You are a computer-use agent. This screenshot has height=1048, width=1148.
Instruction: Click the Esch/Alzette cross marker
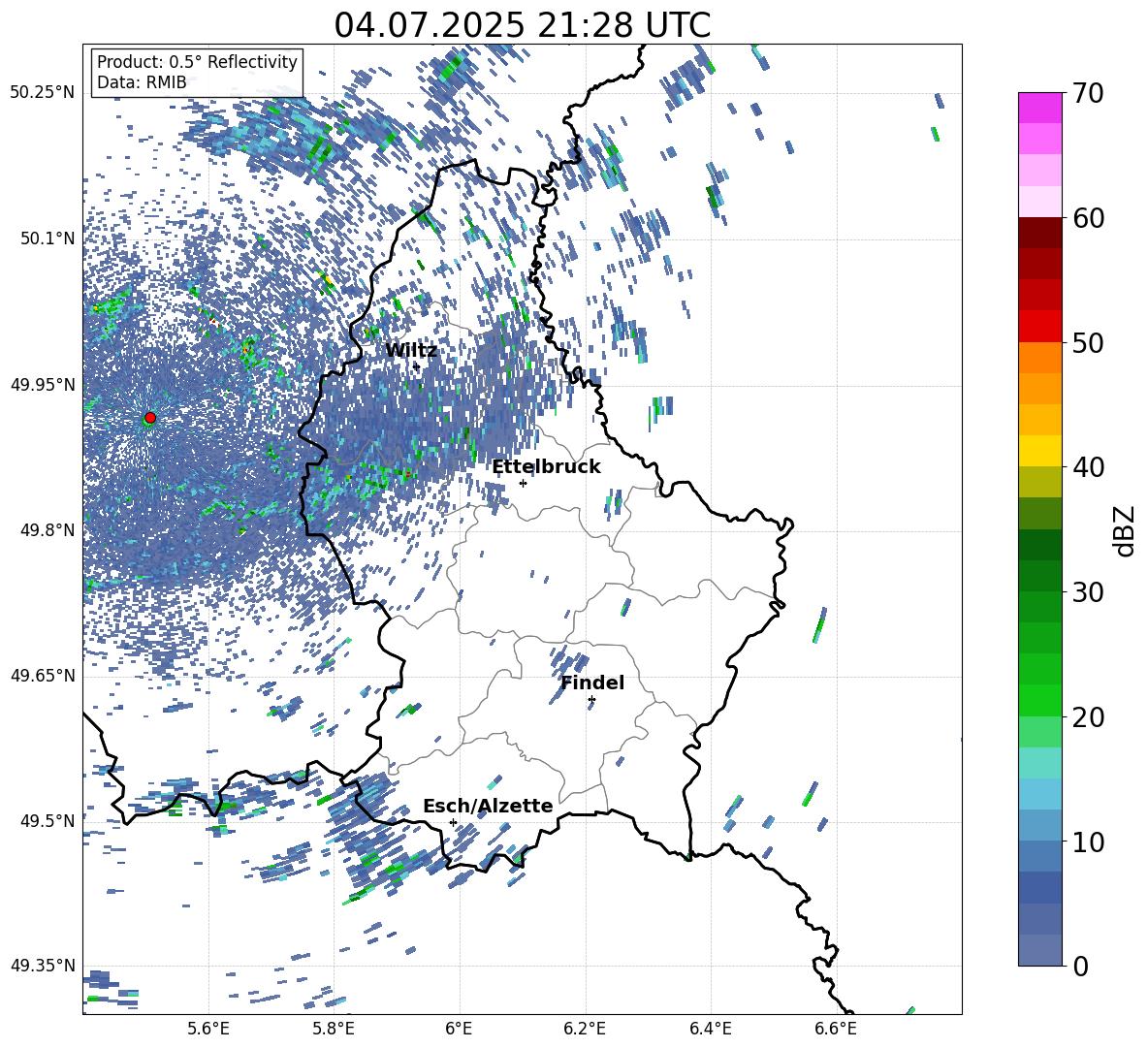(453, 822)
